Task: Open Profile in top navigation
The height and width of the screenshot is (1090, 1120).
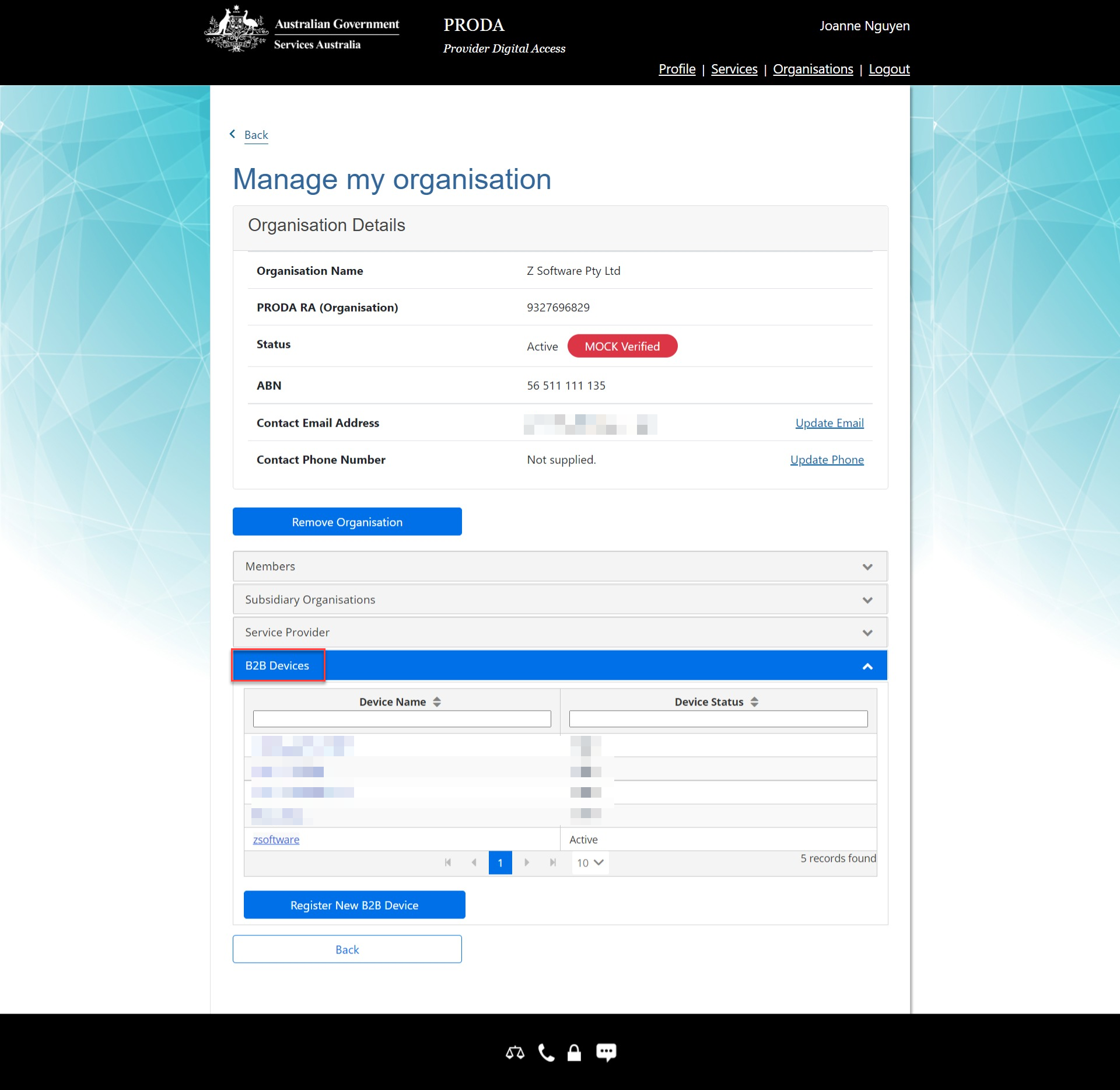Action: pyautogui.click(x=677, y=69)
